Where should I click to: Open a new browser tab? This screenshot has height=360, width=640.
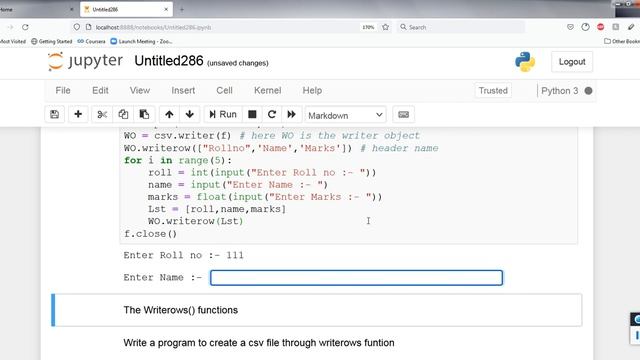click(x=182, y=9)
